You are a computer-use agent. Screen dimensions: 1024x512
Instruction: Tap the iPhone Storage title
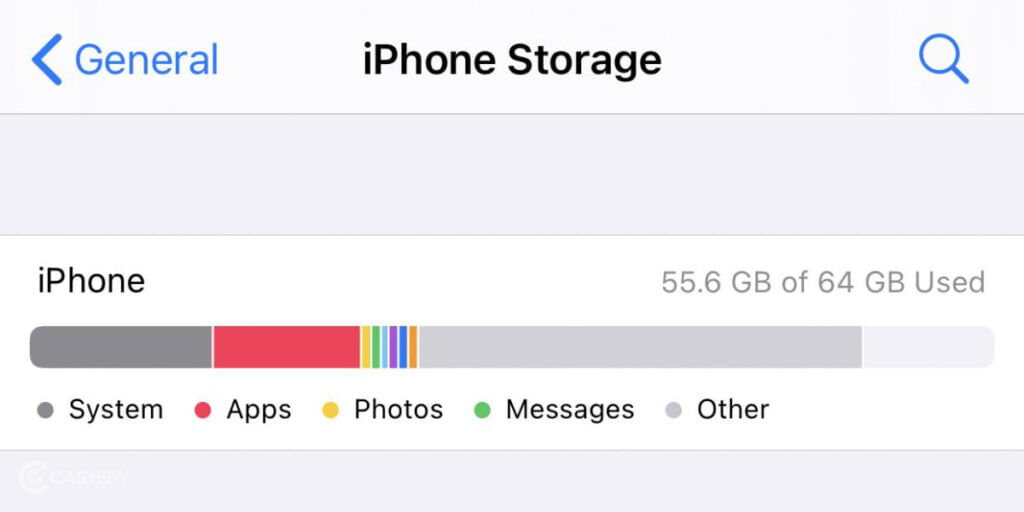tap(512, 60)
